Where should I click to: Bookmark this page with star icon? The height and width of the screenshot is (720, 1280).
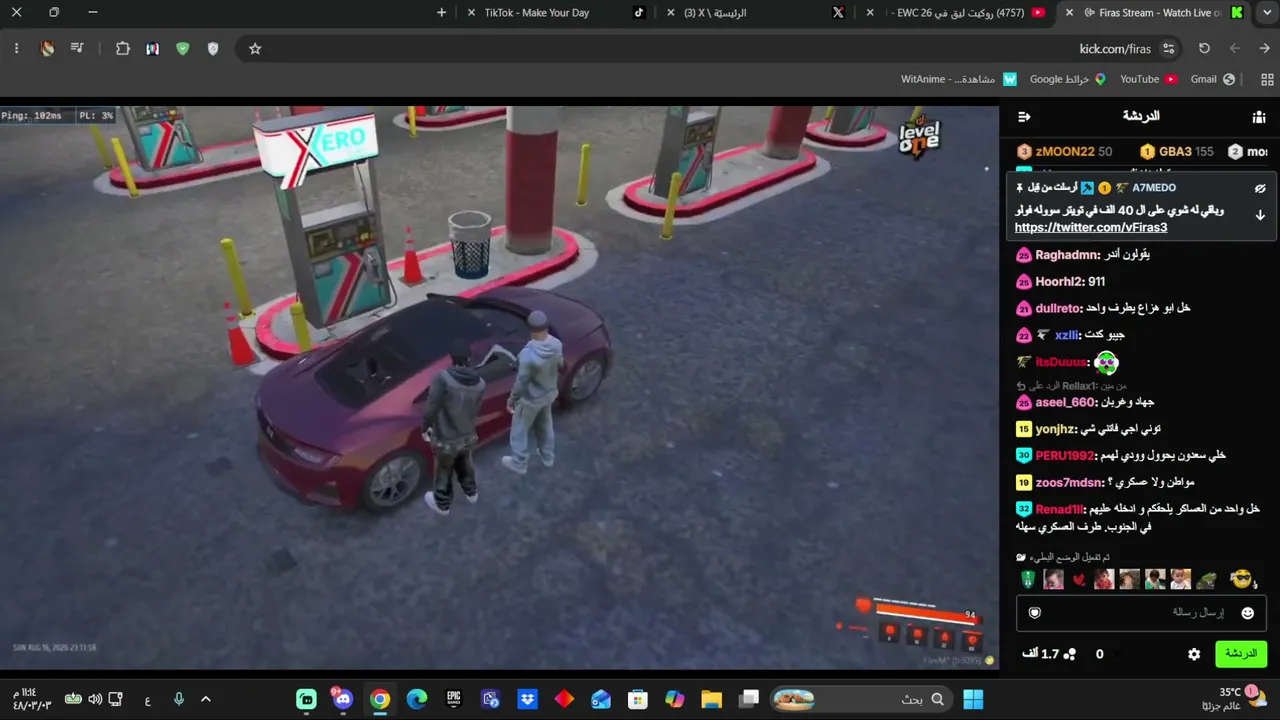[255, 48]
